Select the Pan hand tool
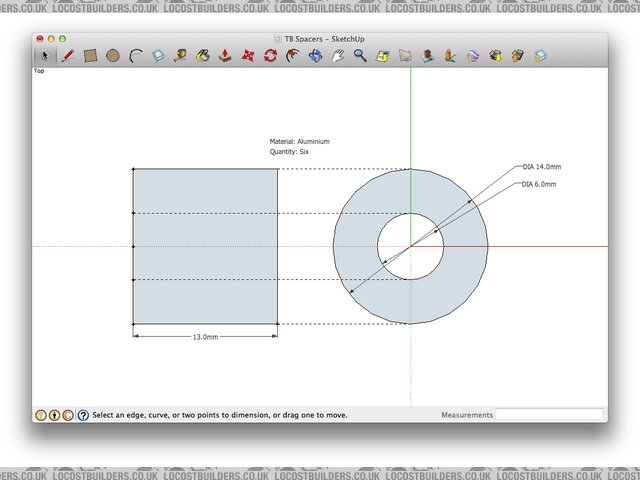640x480 pixels. point(338,56)
